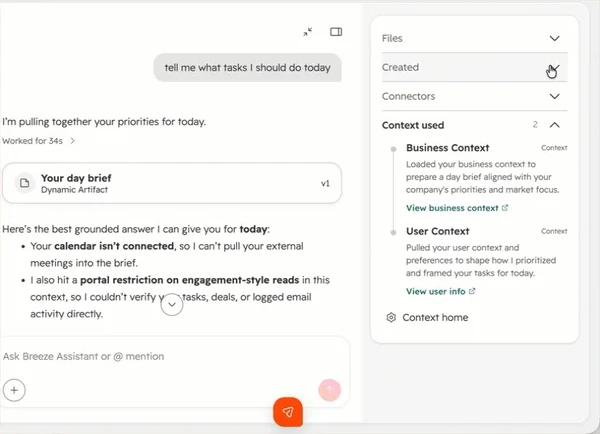Expand the Connectors section chevron
Image resolution: width=600 pixels, height=434 pixels.
554,96
